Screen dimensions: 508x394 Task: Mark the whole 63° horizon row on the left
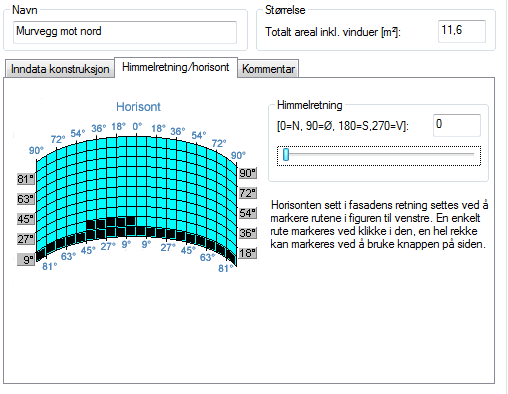point(26,199)
